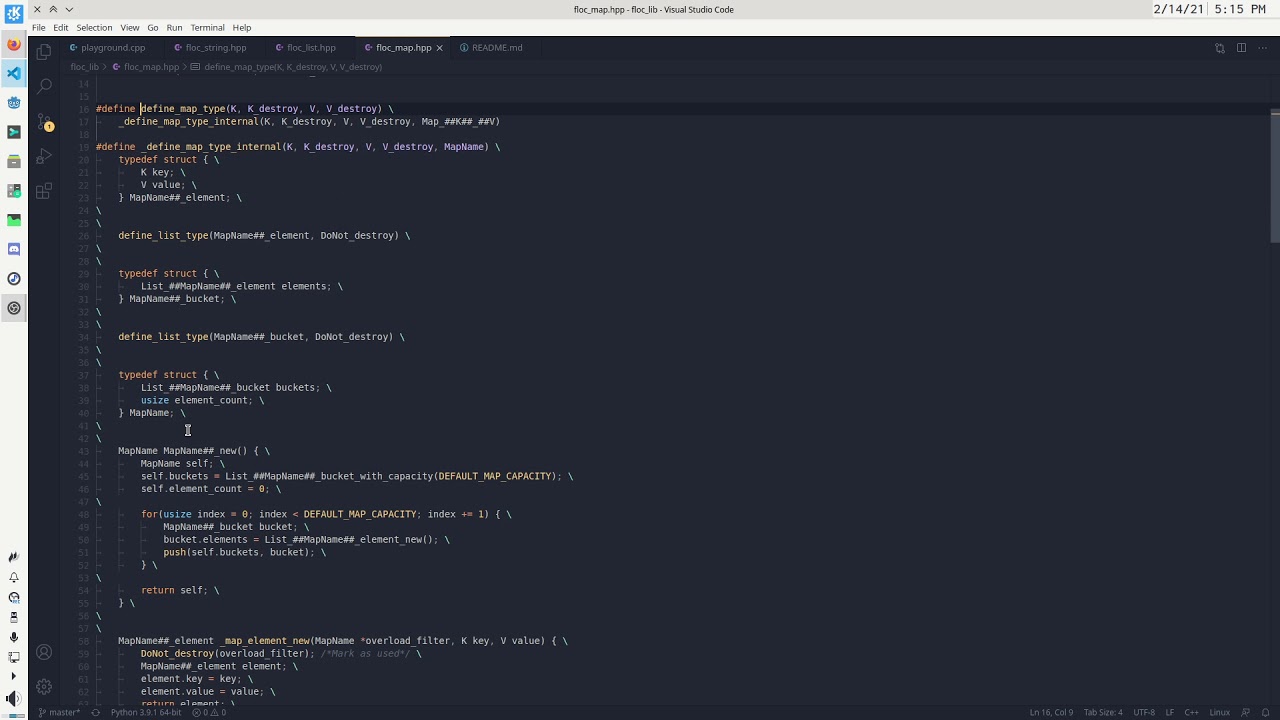This screenshot has height=720, width=1280.
Task: Click 'K key;' on line 21
Action: 157,172
